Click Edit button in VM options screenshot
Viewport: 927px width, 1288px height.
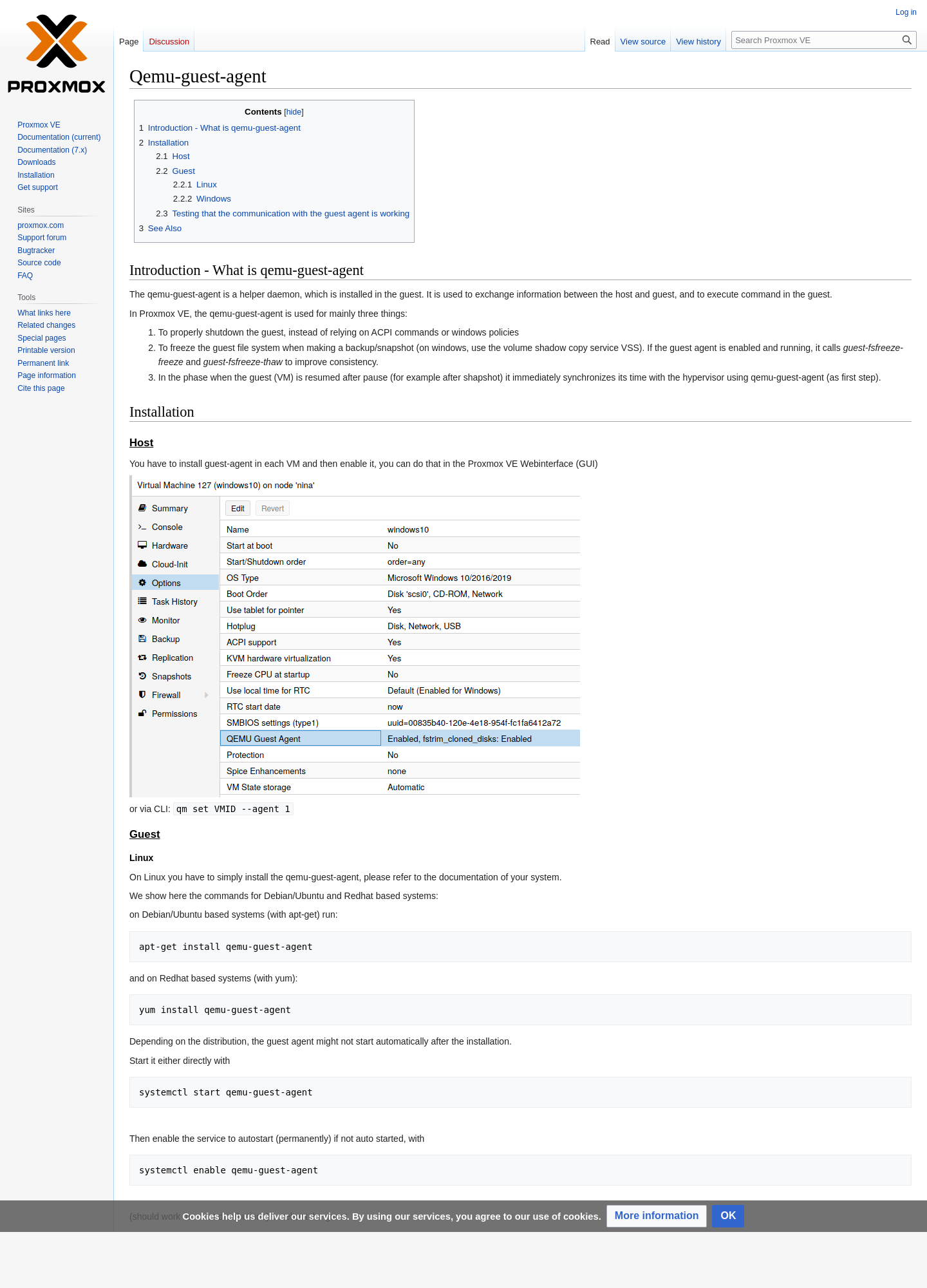pos(238,509)
